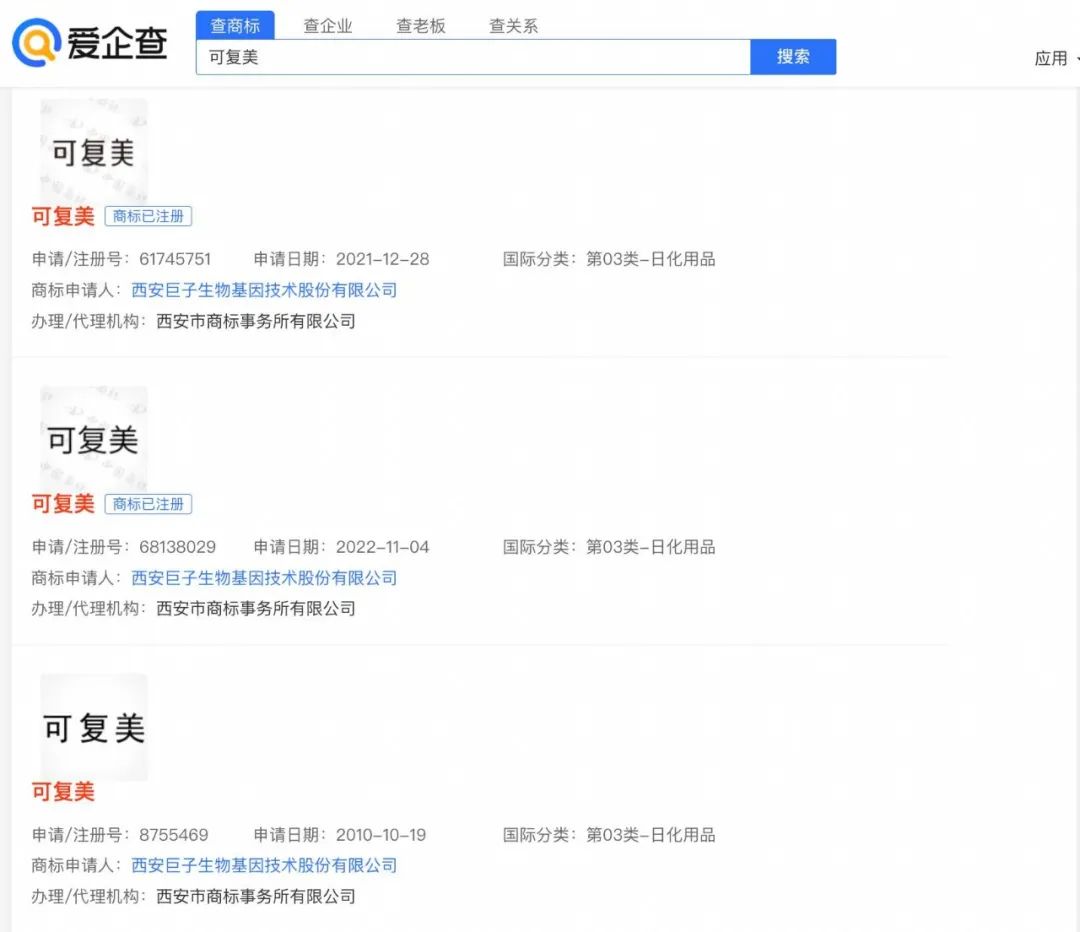Select registration number 68138029
This screenshot has width=1080, height=932.
pyautogui.click(x=178, y=547)
